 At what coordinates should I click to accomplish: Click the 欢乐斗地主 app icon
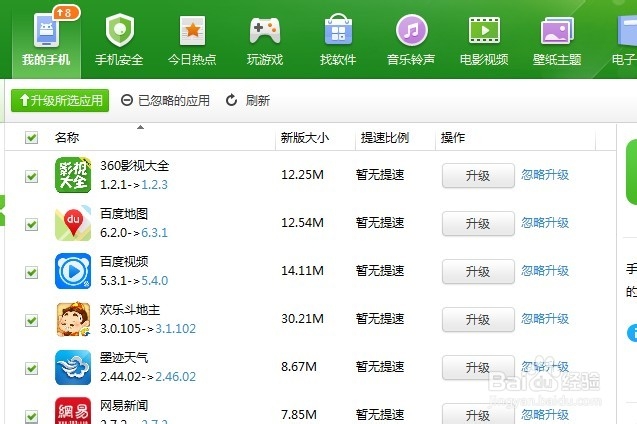(73, 319)
